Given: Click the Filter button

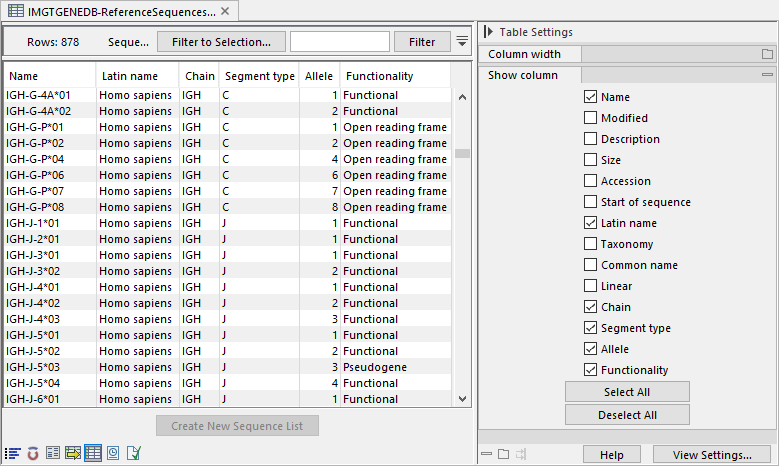Looking at the screenshot, I should click(x=422, y=42).
